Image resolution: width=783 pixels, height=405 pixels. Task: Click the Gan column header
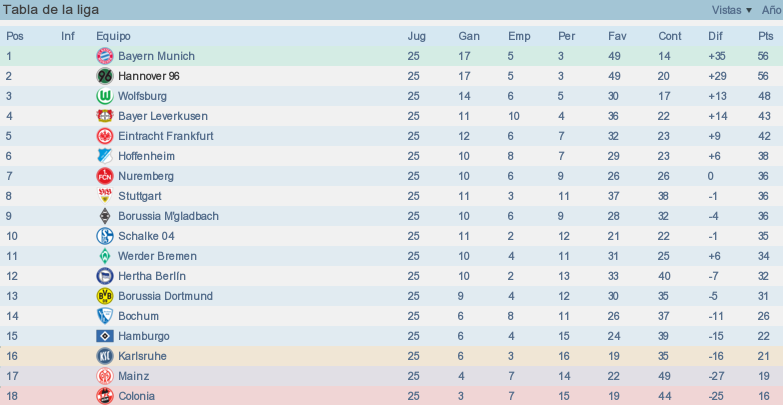click(469, 36)
